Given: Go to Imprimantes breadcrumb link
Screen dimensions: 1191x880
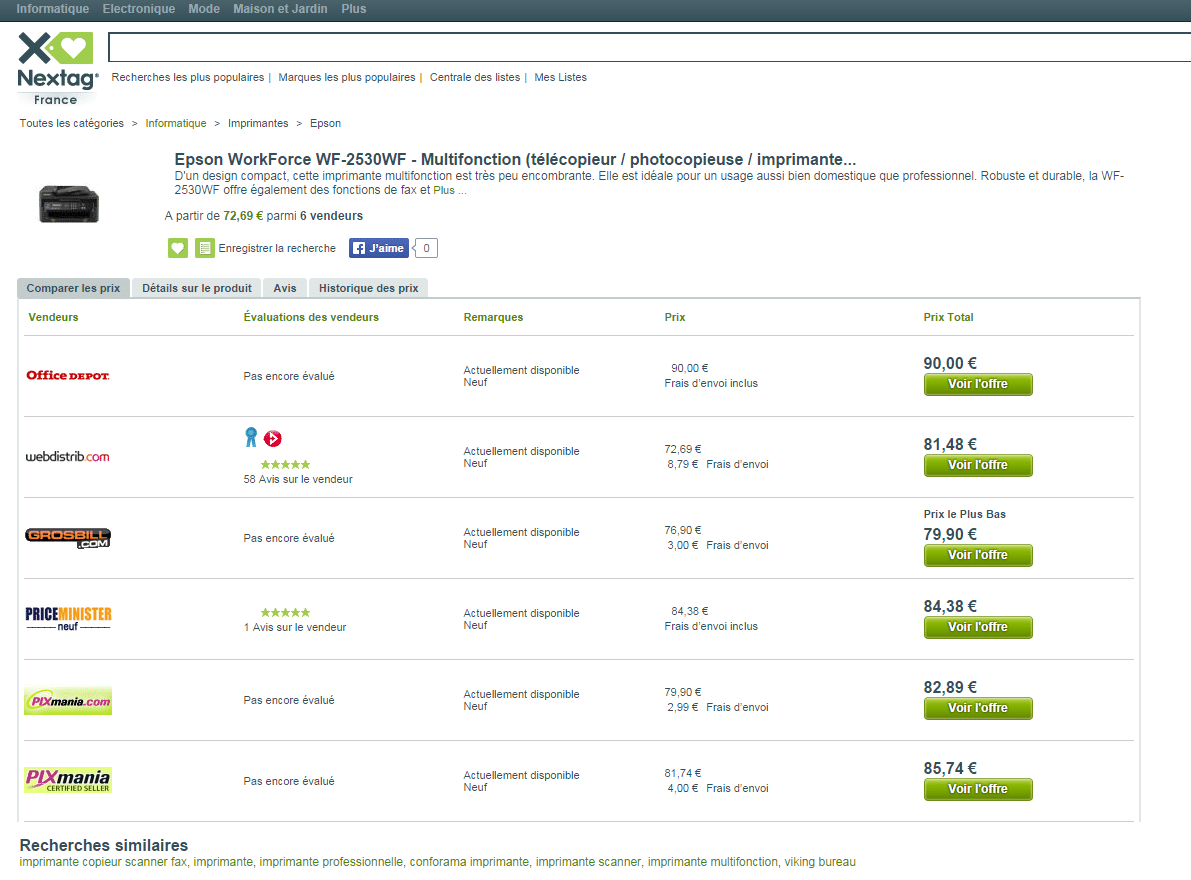Looking at the screenshot, I should coord(258,123).
